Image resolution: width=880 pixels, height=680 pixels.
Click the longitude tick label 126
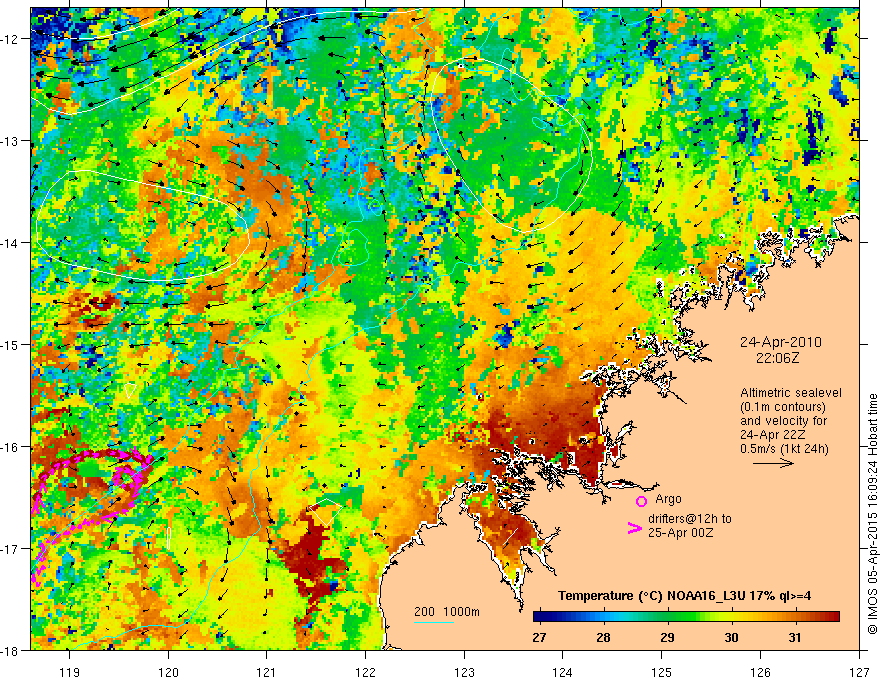pyautogui.click(x=760, y=673)
